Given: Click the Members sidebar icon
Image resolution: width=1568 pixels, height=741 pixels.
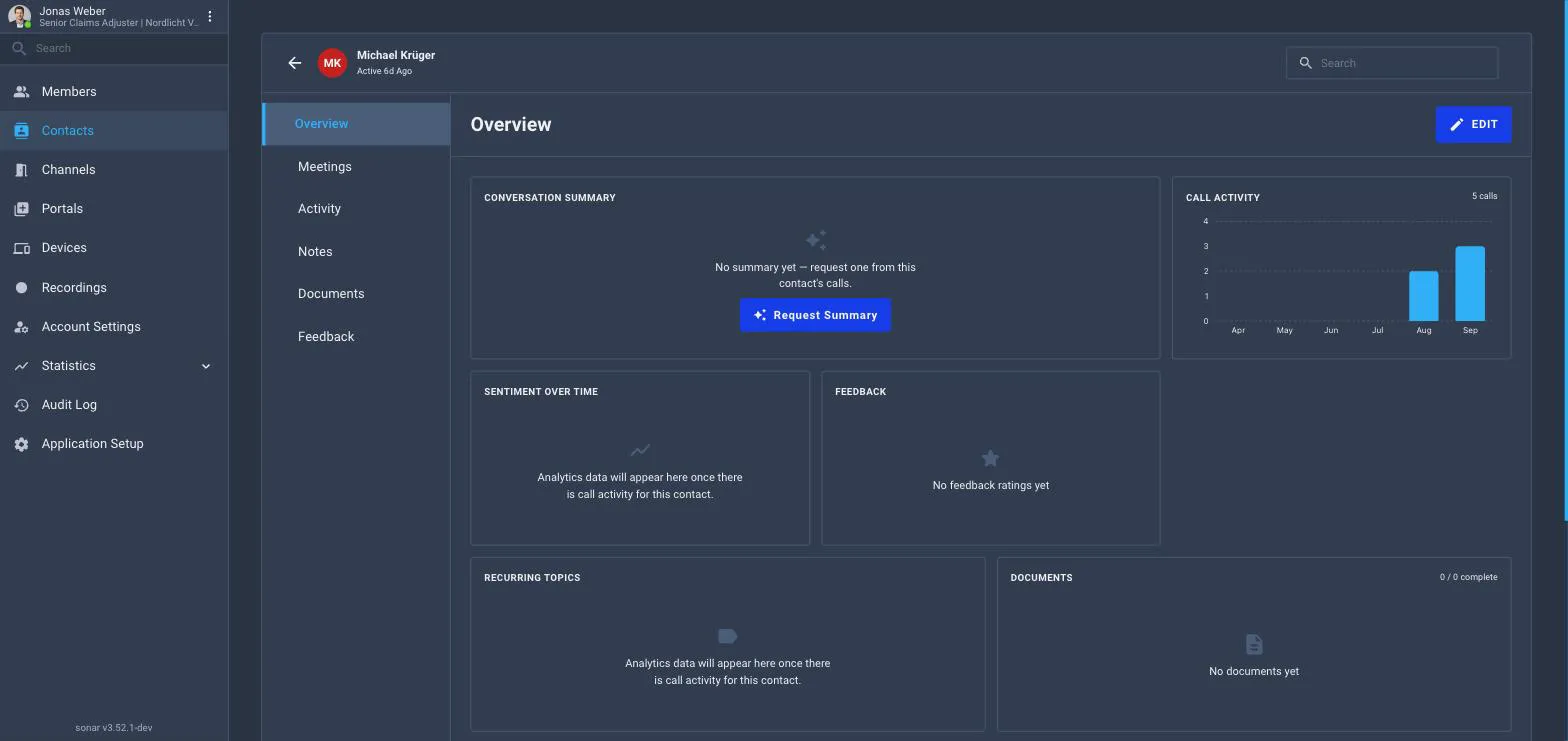Looking at the screenshot, I should point(21,92).
